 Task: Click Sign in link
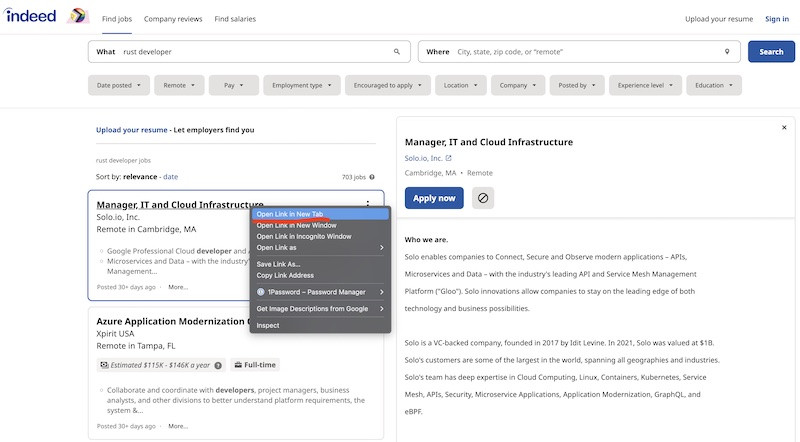[x=777, y=19]
